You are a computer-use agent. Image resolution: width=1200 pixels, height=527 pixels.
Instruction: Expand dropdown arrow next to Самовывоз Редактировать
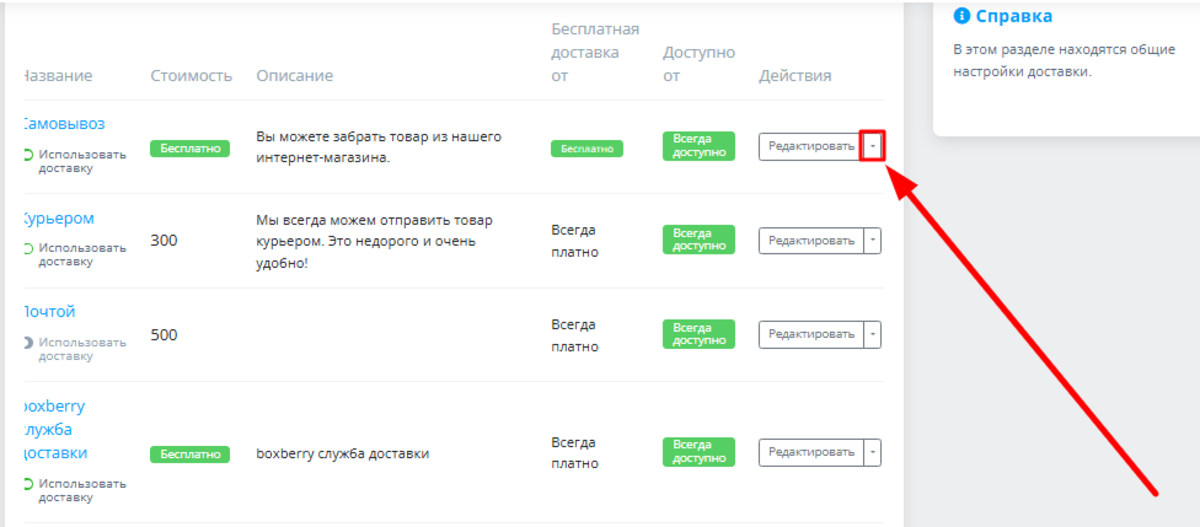pyautogui.click(x=873, y=146)
